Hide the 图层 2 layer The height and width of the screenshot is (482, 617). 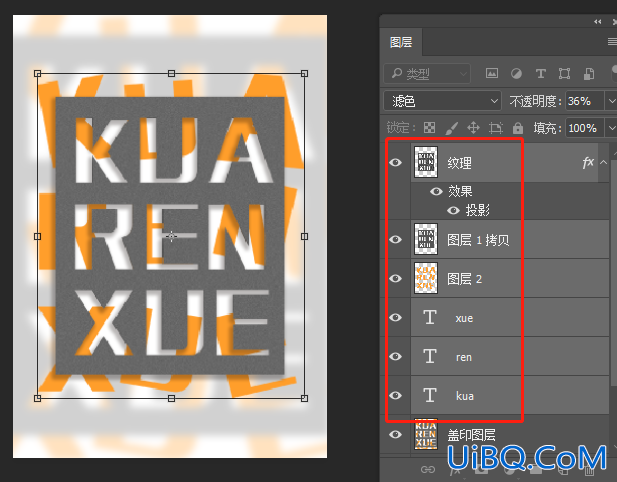point(395,278)
